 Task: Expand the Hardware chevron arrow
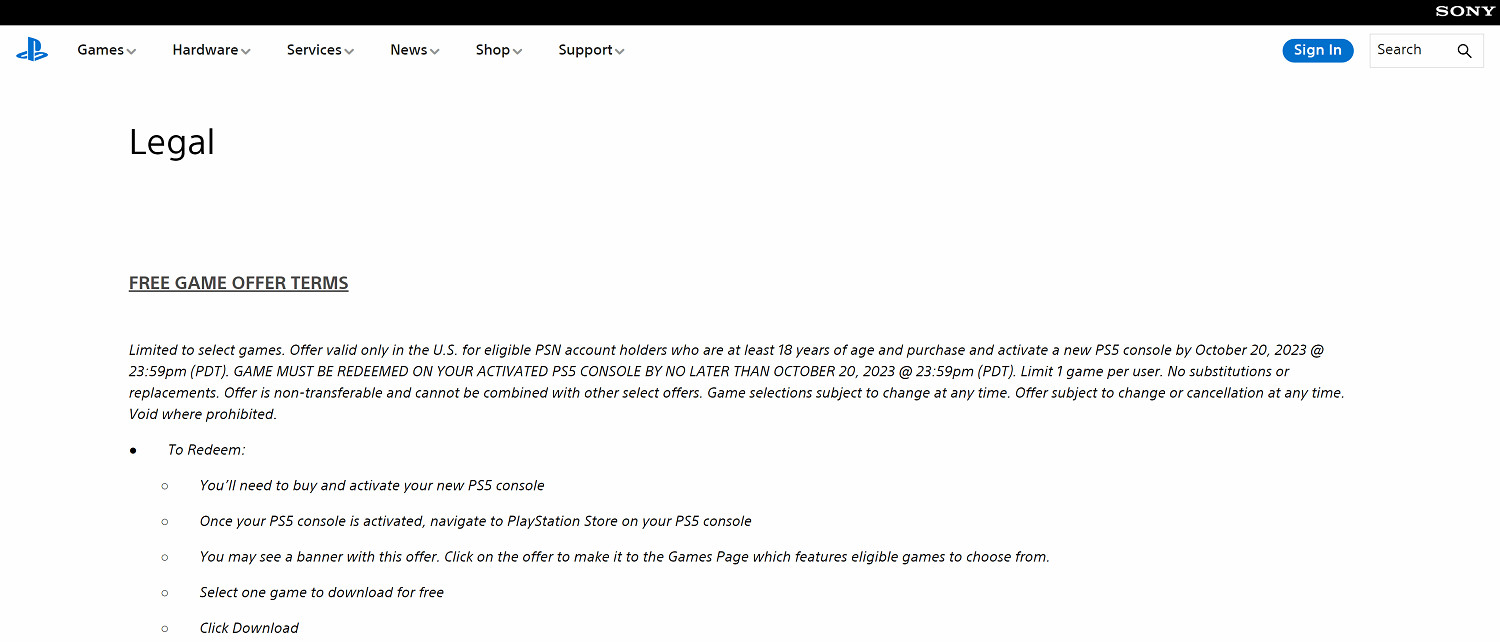point(246,51)
